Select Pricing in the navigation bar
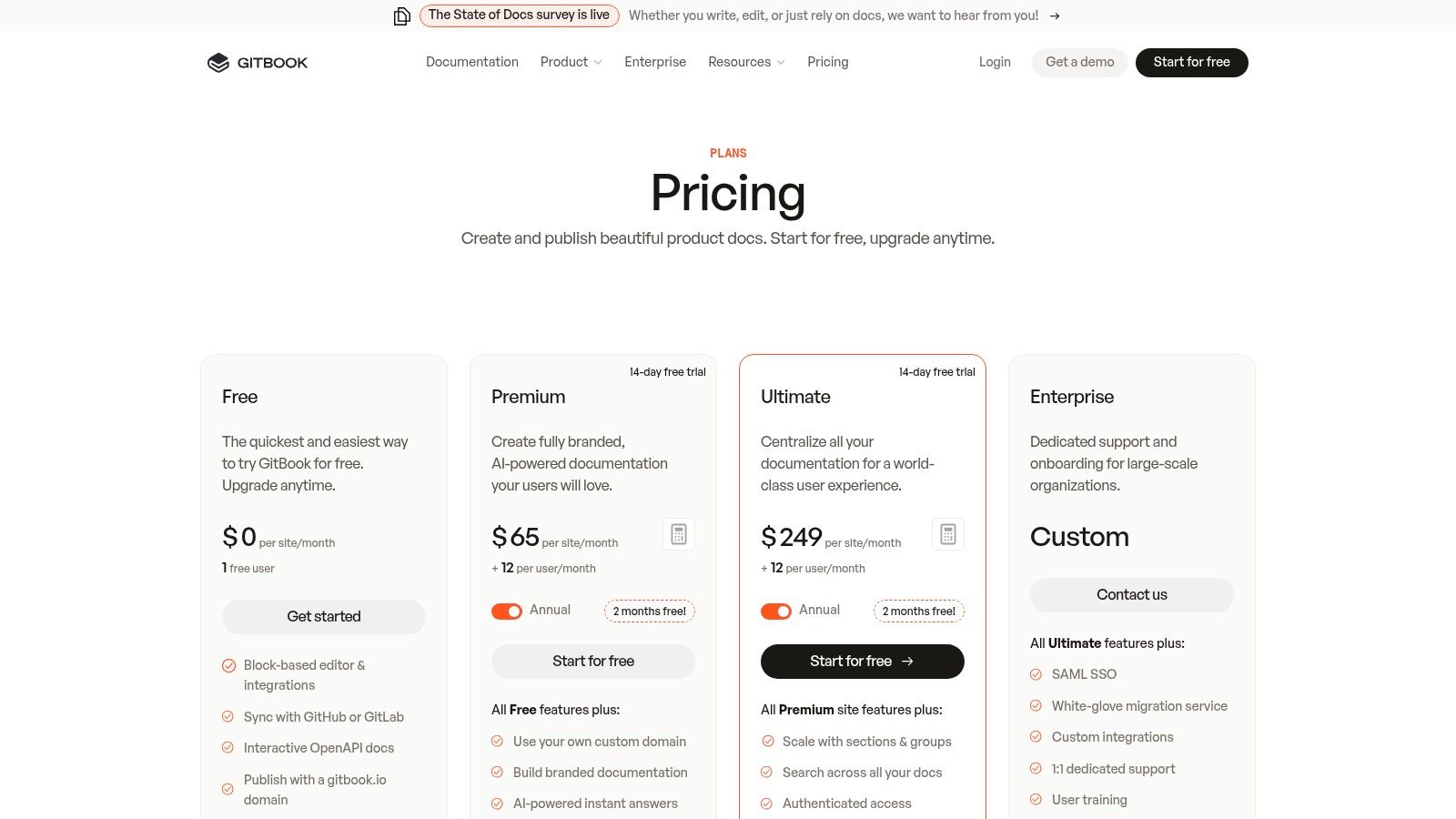 827,62
